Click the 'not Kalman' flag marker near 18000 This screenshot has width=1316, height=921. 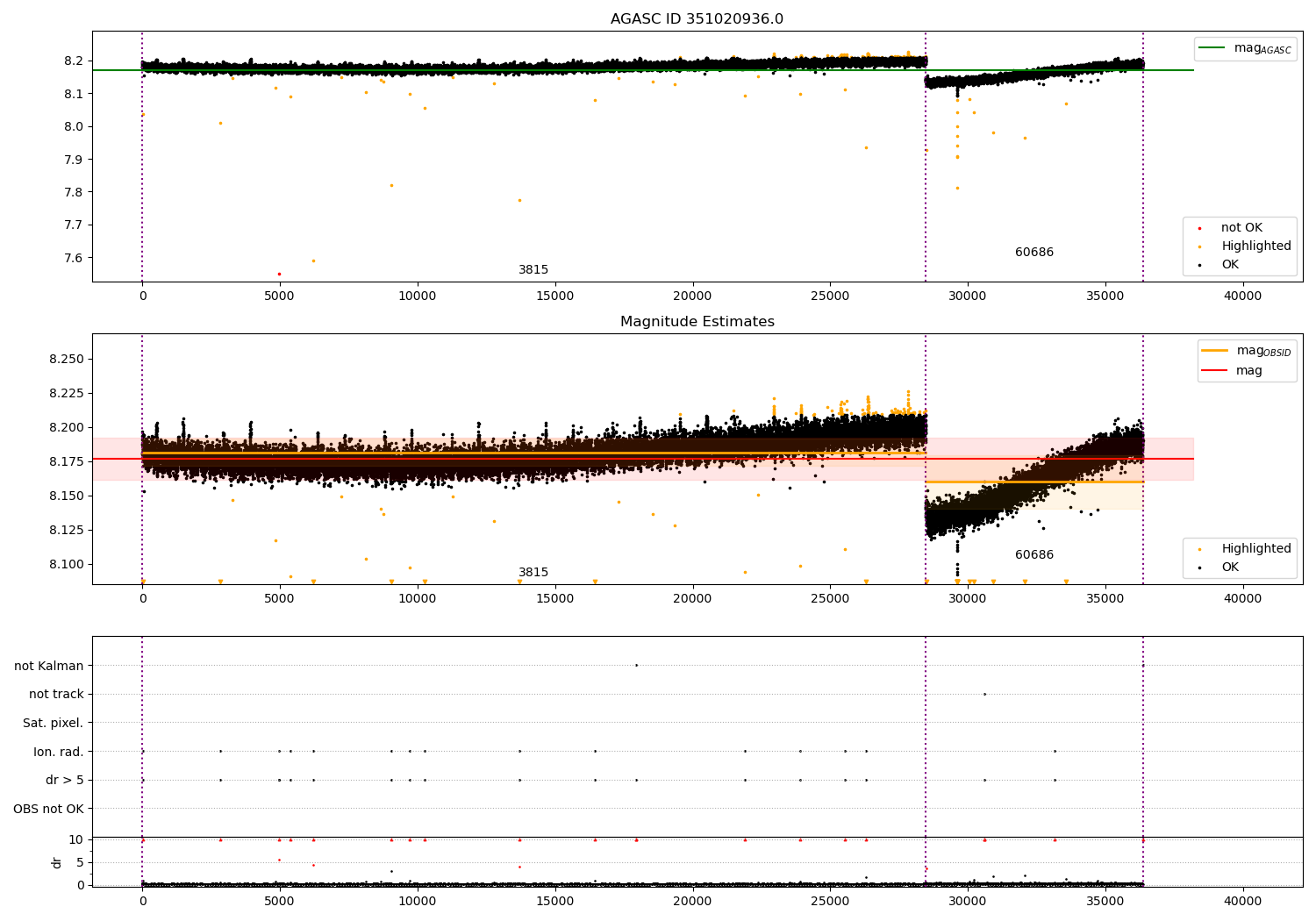tap(636, 665)
